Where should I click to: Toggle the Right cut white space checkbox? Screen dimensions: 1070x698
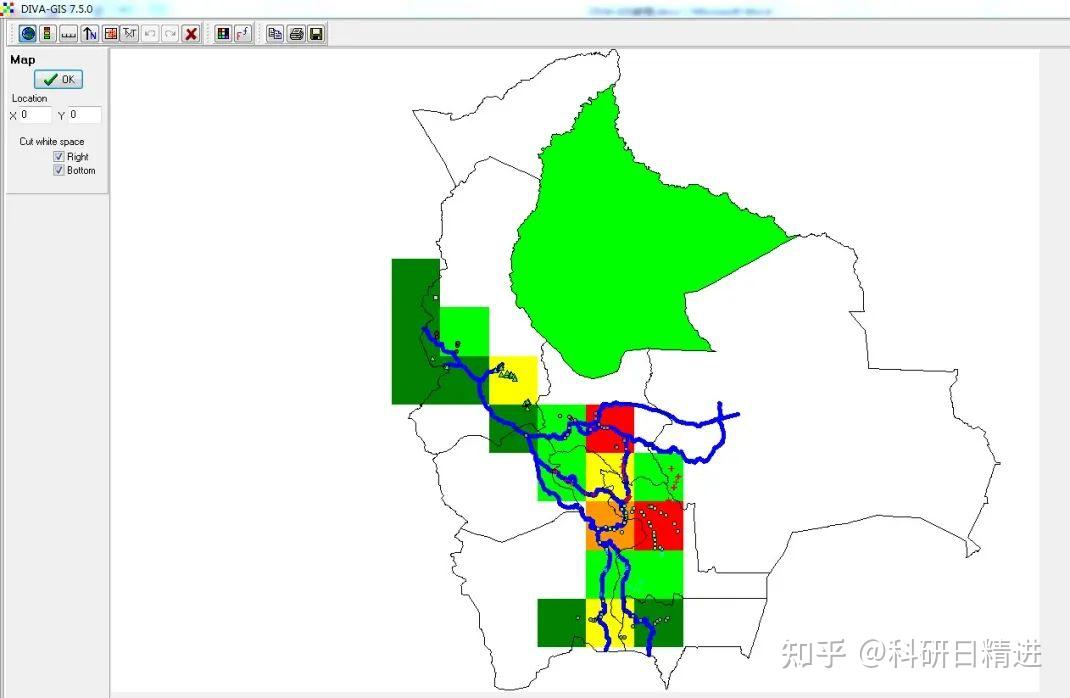[59, 157]
